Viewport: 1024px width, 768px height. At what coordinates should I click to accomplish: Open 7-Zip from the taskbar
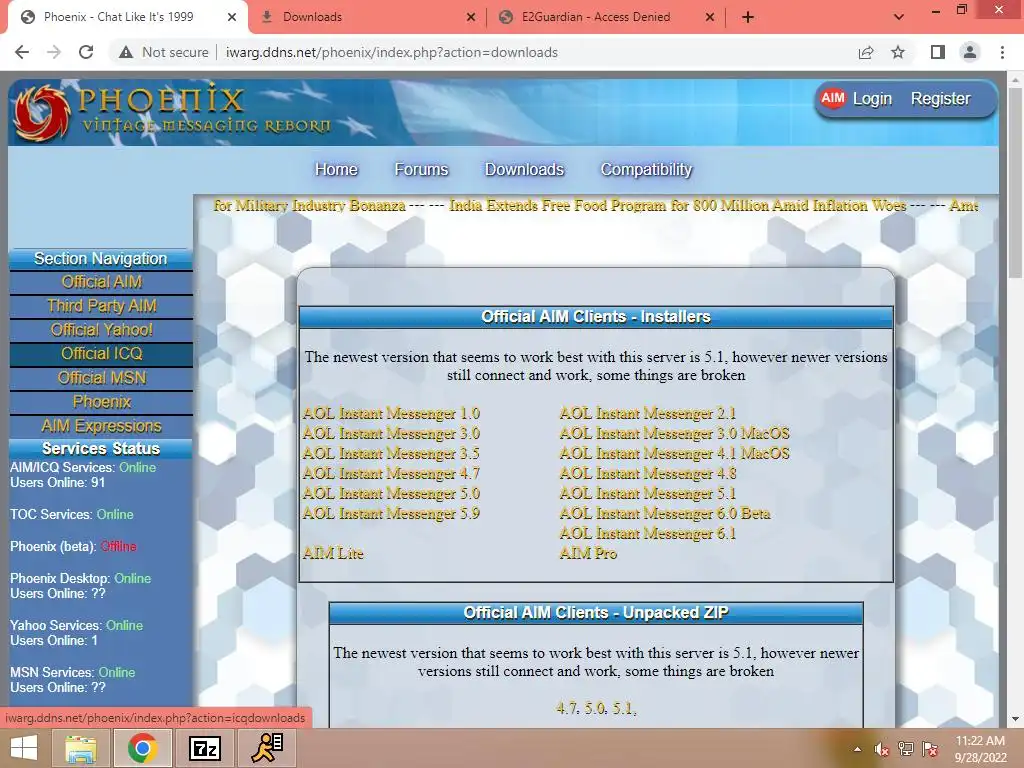204,748
